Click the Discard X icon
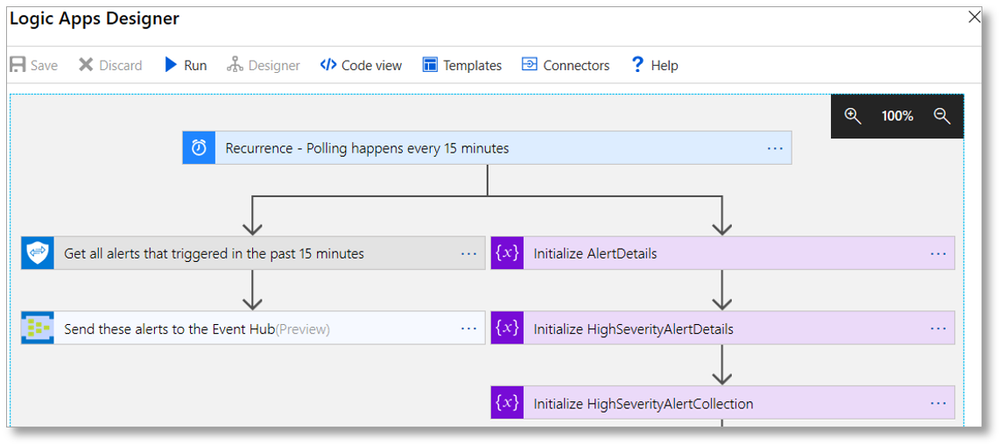Screen dimensions: 999x446 (x=86, y=65)
